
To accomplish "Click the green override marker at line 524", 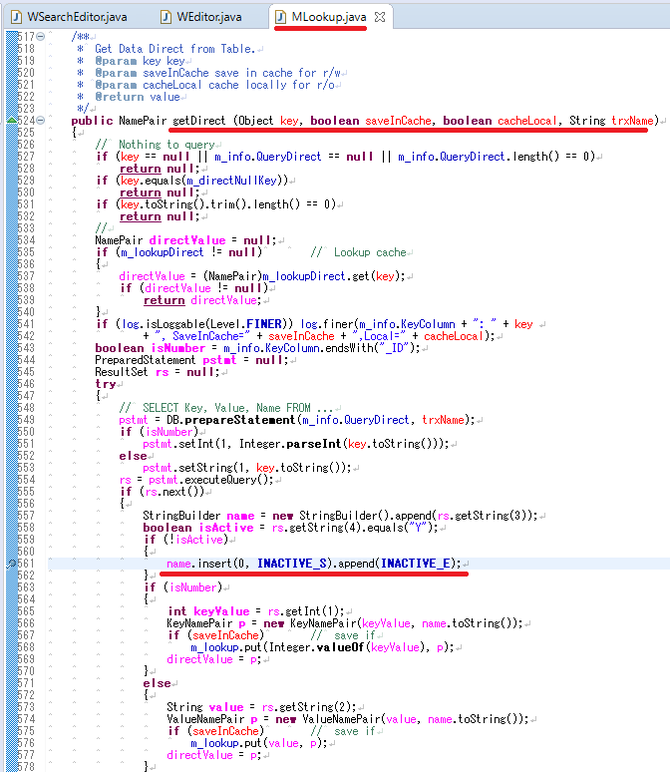I will click(11, 120).
